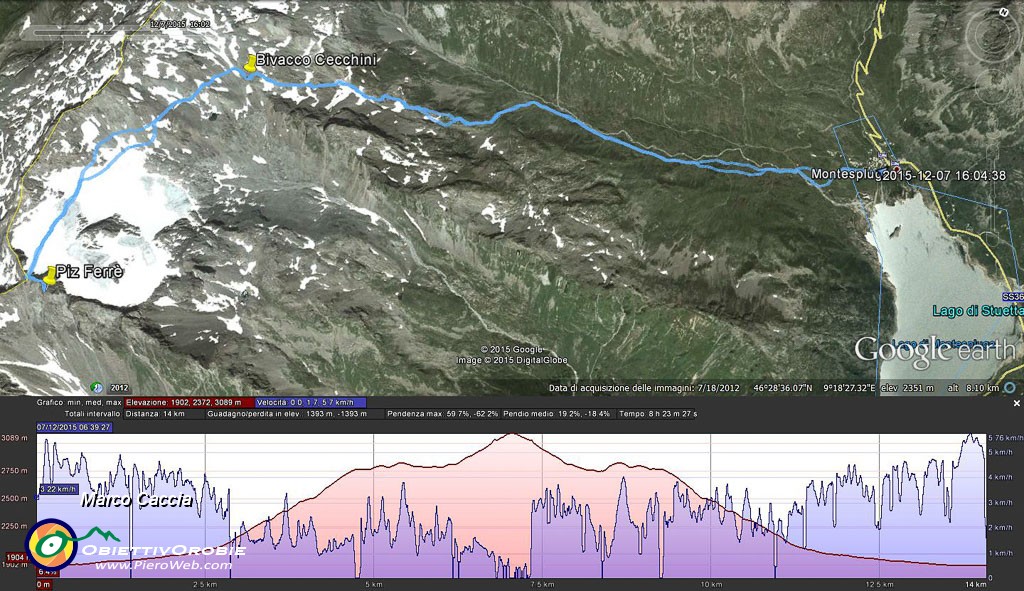Click the streaming status indicator icon
The height and width of the screenshot is (591, 1024).
point(1010,387)
